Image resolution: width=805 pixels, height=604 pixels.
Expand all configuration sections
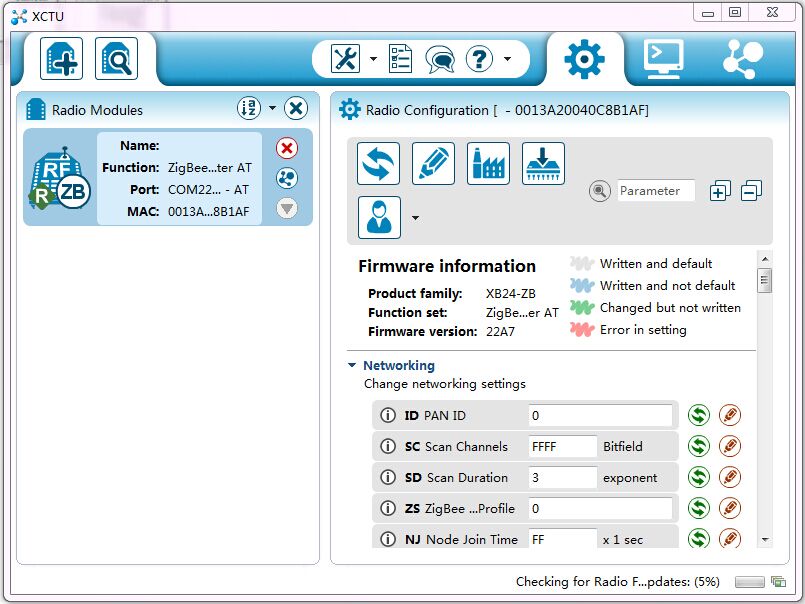(720, 191)
